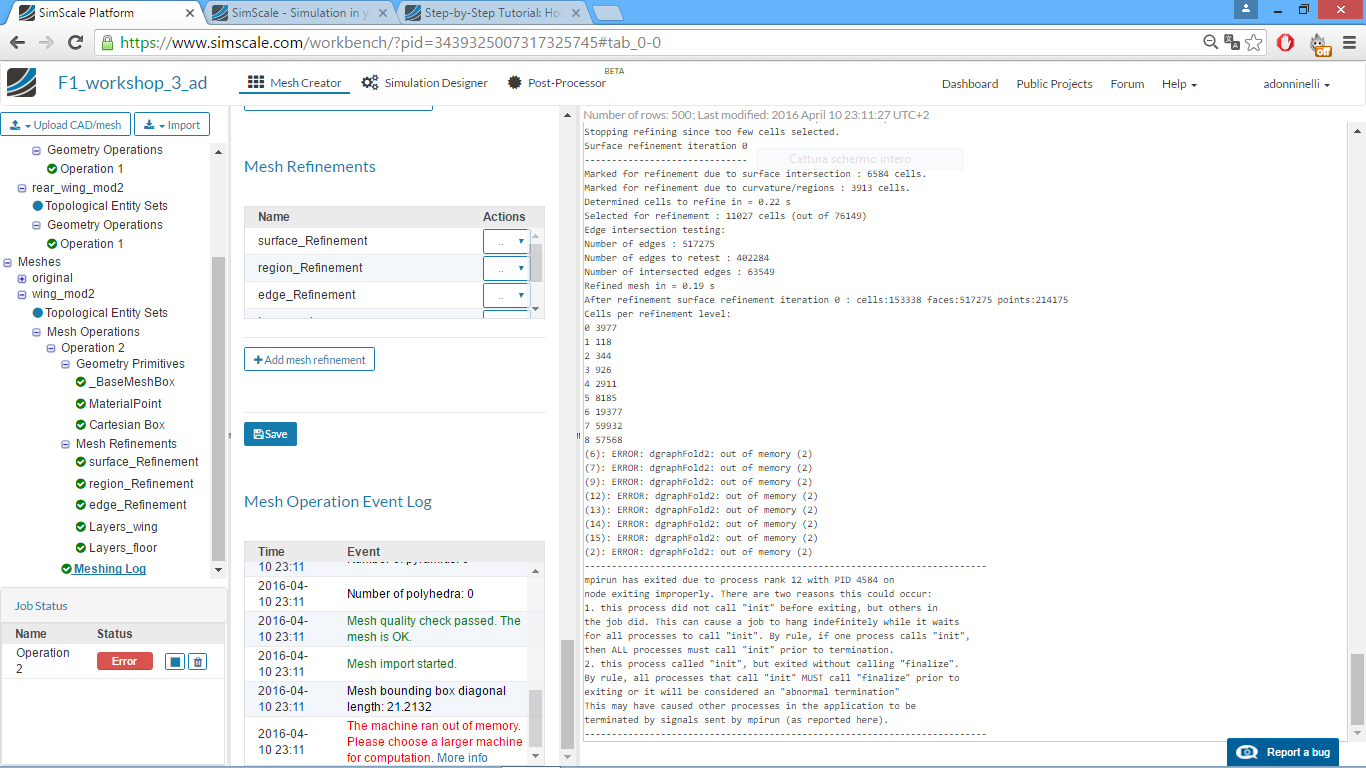Click the green padlock in the address bar
Image resolution: width=1366 pixels, height=768 pixels.
coord(107,43)
